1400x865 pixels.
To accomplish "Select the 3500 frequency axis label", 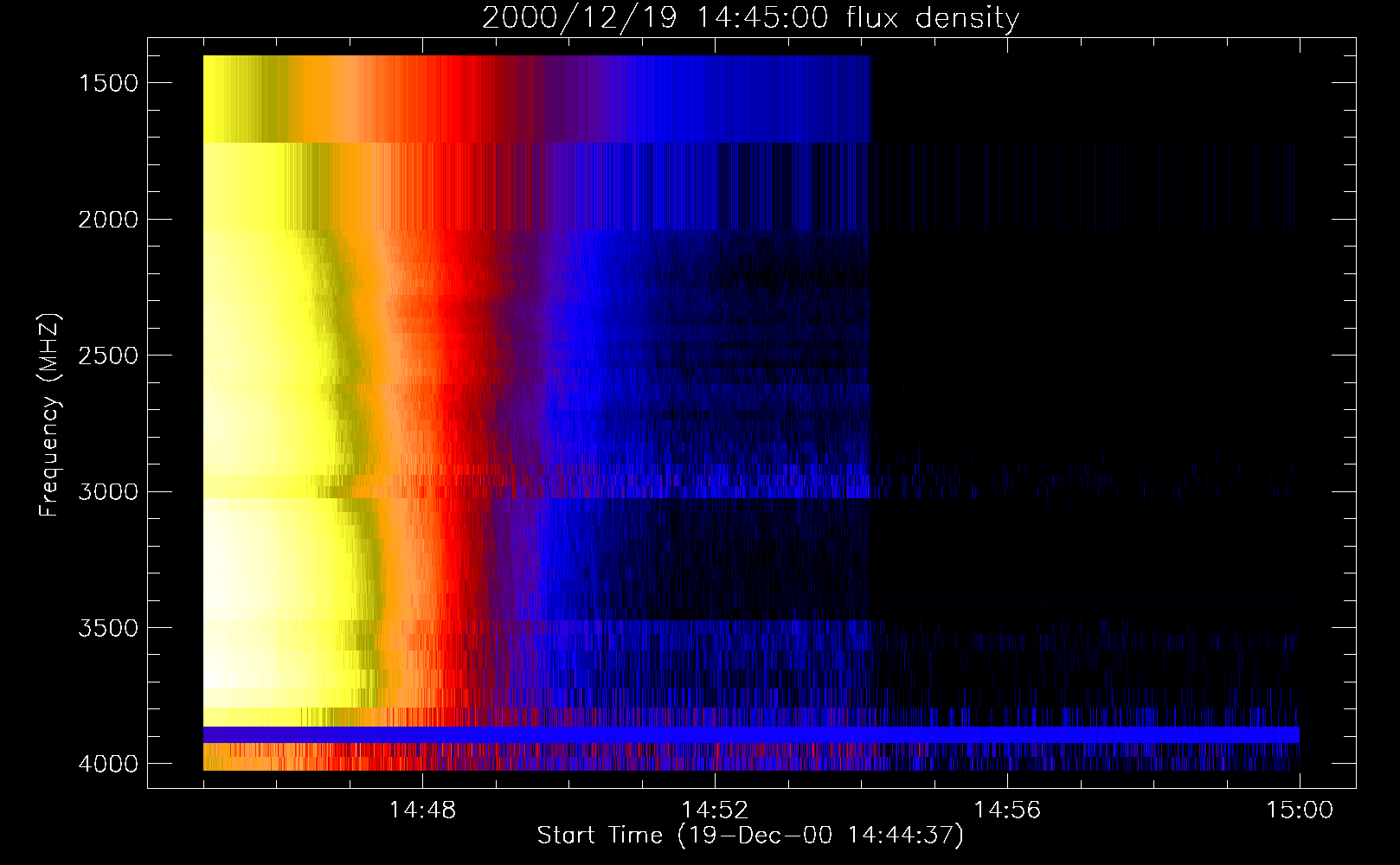I will 108,628.
